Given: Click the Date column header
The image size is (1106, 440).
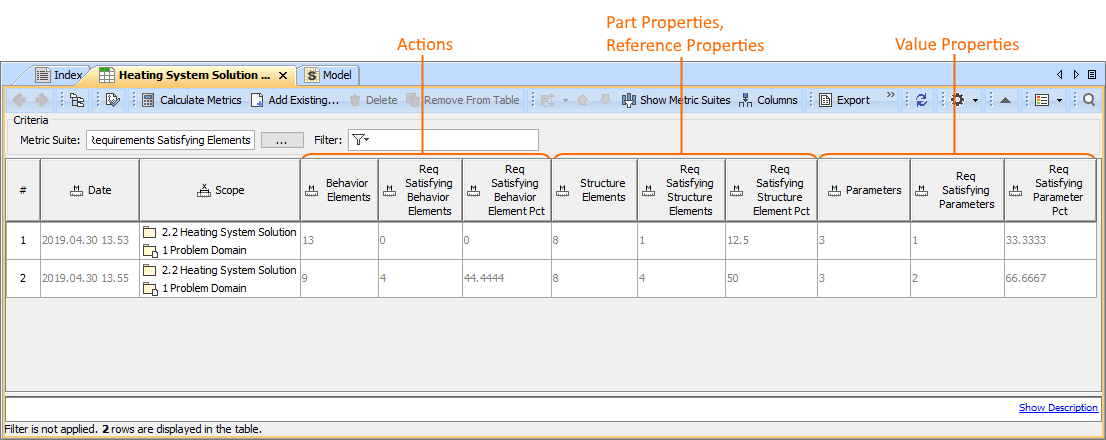Looking at the screenshot, I should 90,190.
